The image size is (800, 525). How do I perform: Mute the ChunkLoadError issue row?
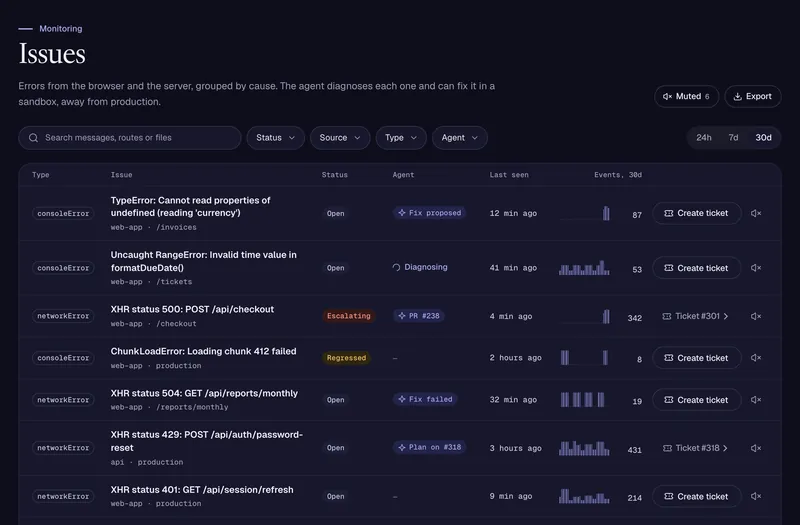click(756, 358)
